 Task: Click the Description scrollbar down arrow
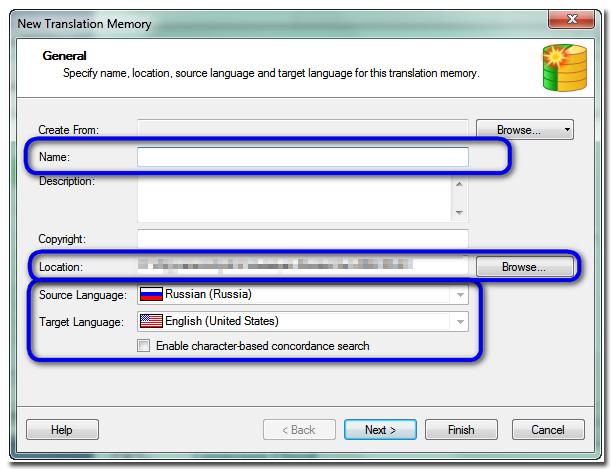tap(459, 212)
